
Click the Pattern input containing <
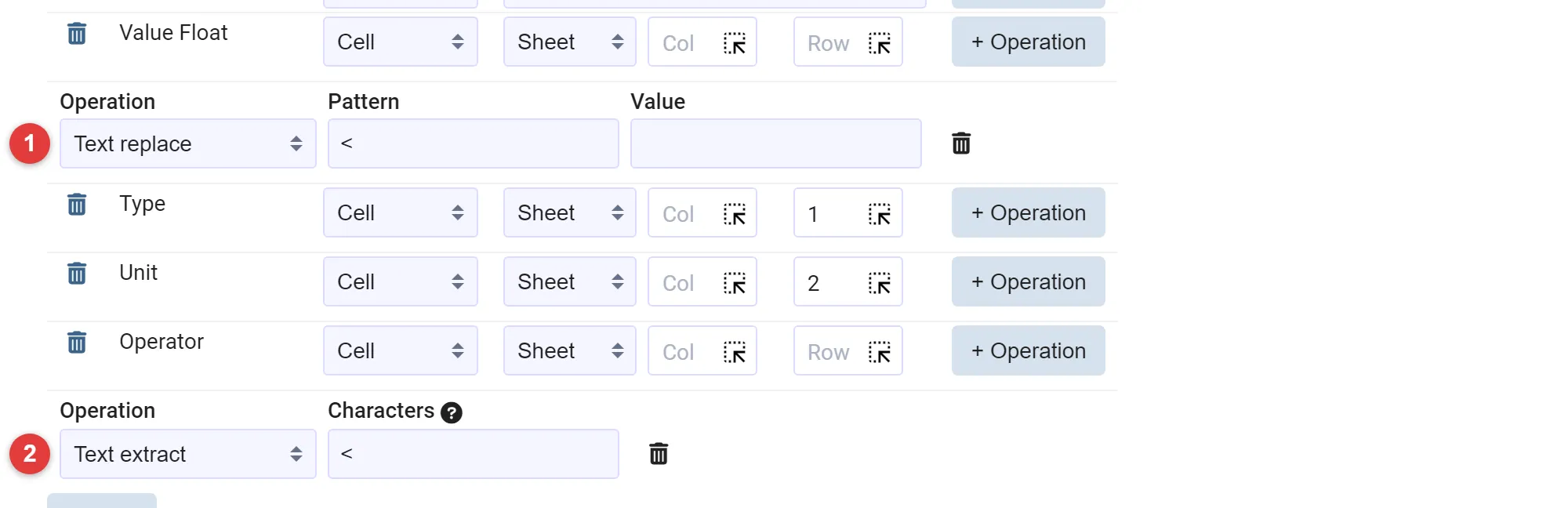(x=474, y=143)
